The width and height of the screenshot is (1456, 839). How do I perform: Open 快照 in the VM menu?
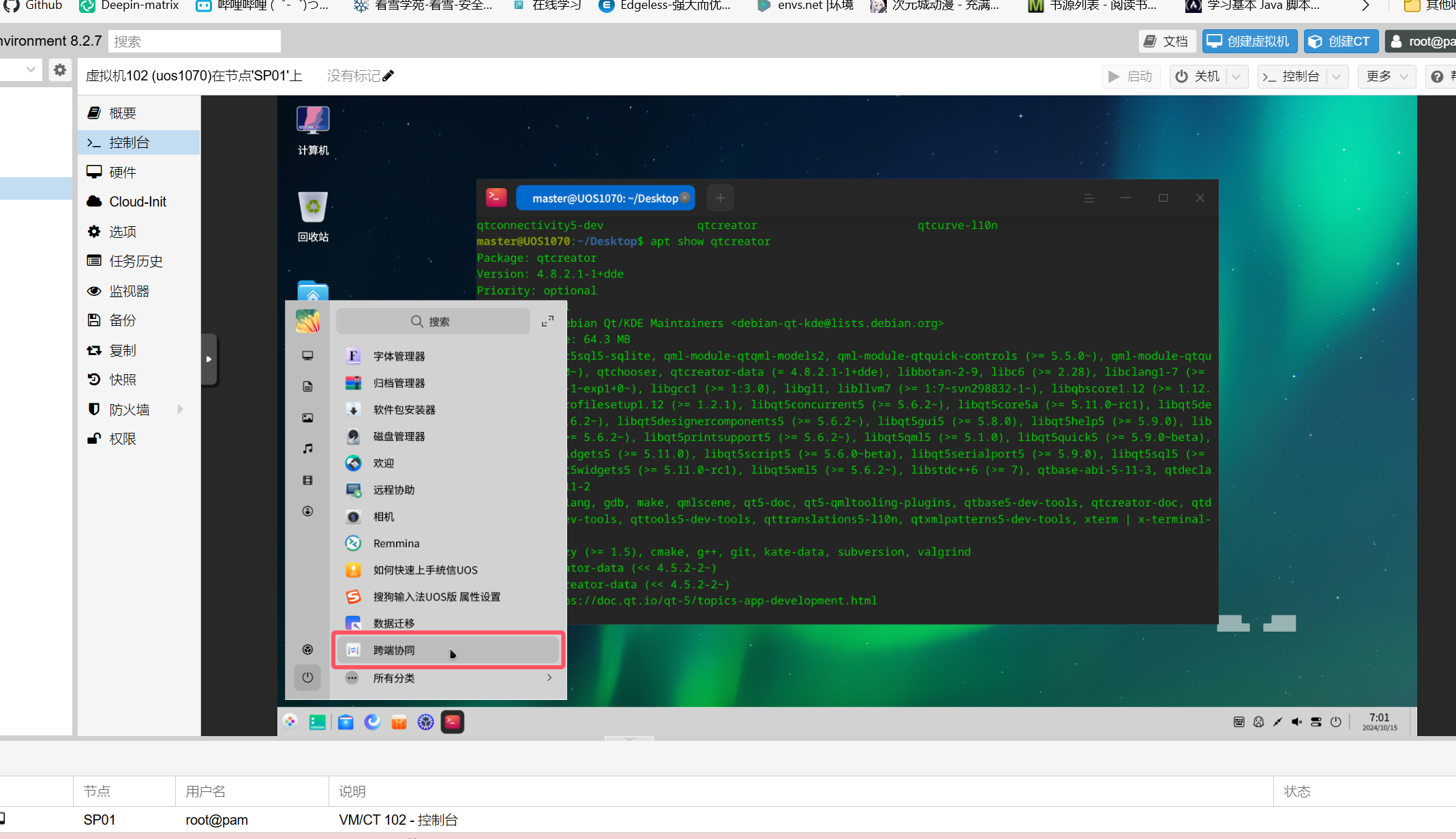[x=139, y=380]
